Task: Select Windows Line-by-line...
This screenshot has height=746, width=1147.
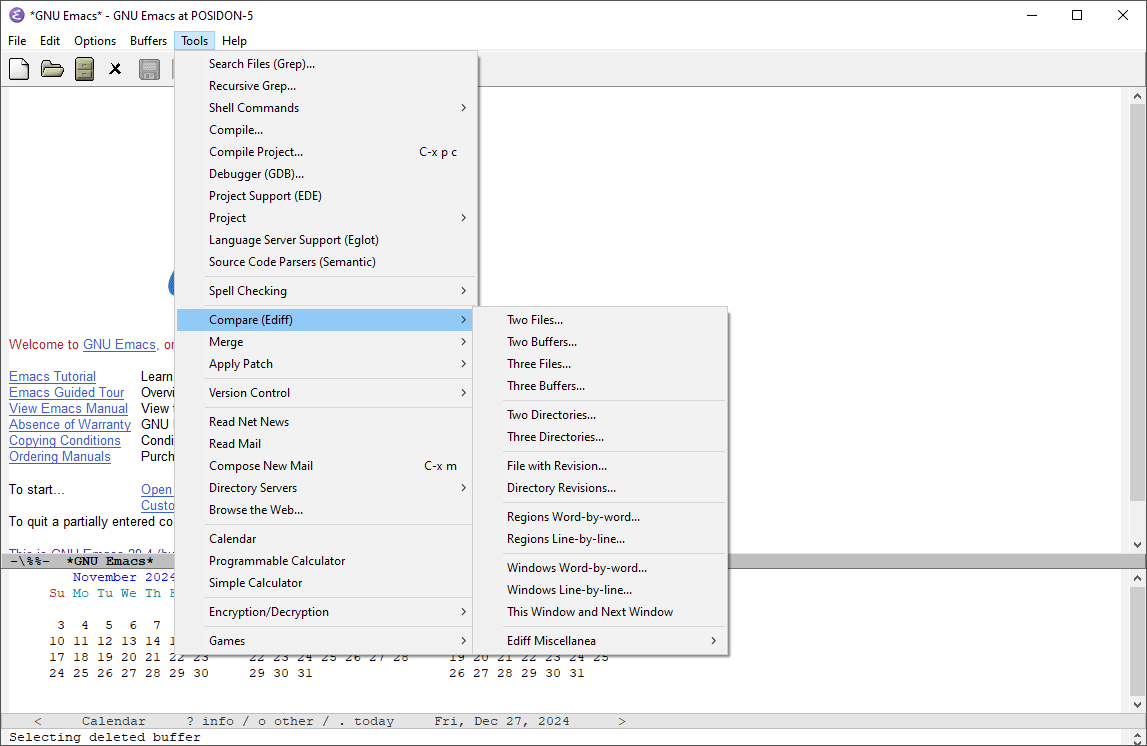Action: pyautogui.click(x=601, y=589)
